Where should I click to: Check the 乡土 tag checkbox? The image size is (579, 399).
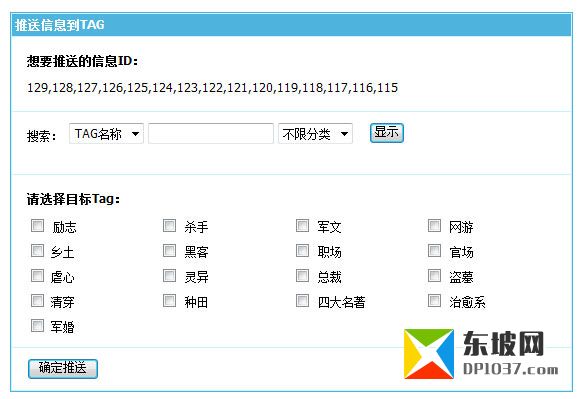(37, 251)
